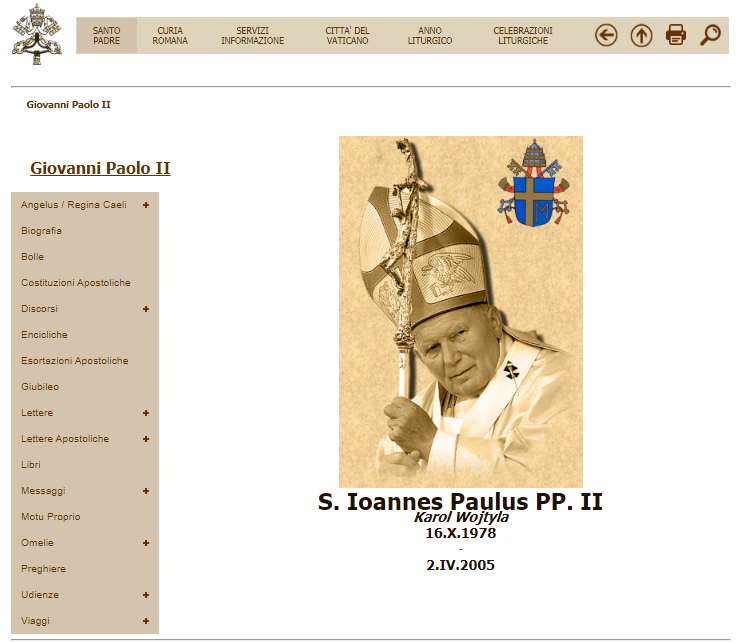Open the Encicliche section
Screen dimensions: 739x643
click(x=44, y=335)
